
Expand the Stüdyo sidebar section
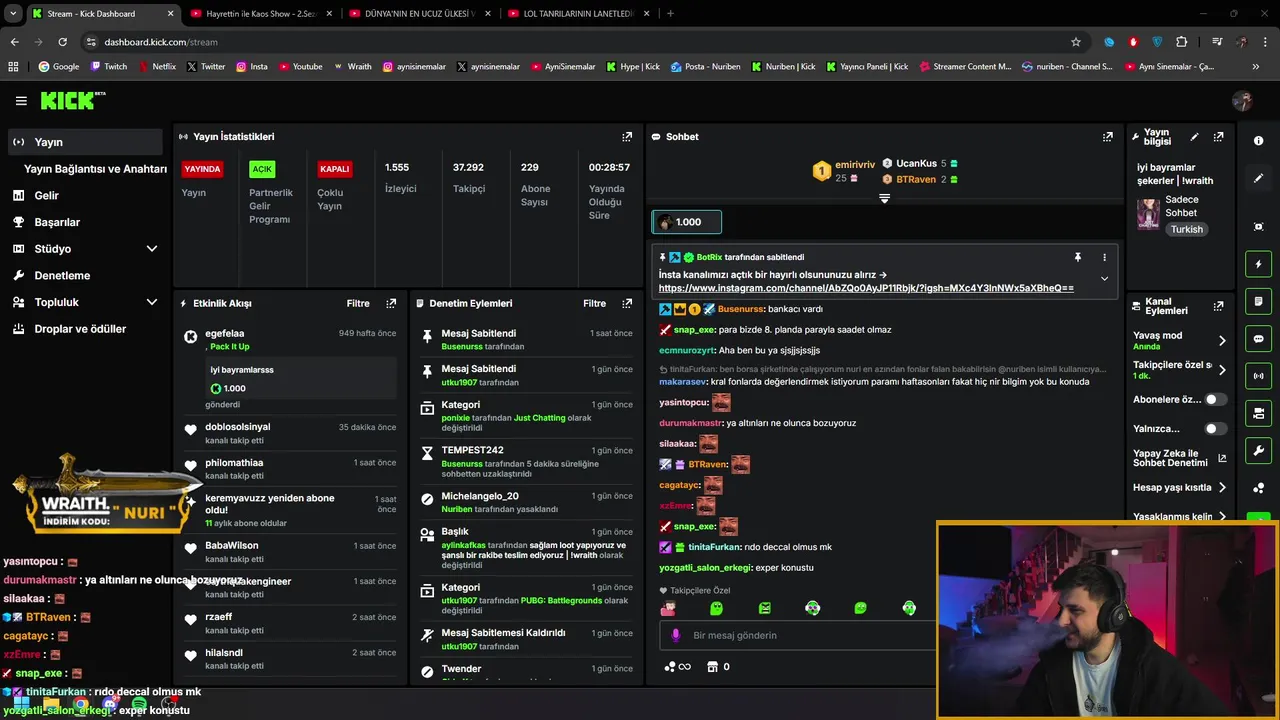tap(152, 249)
